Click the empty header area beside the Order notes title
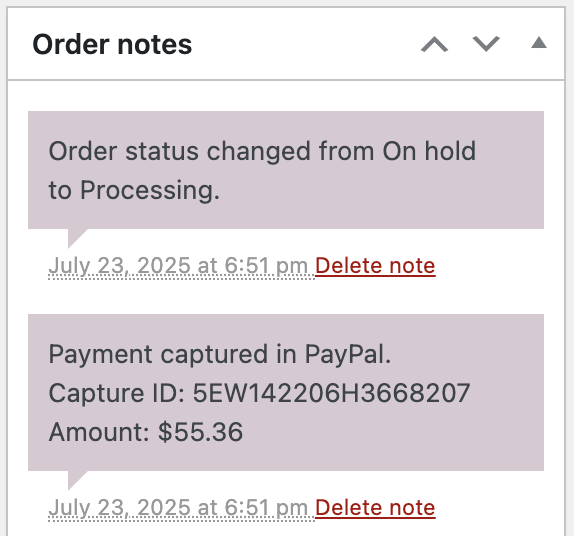 click(x=306, y=44)
